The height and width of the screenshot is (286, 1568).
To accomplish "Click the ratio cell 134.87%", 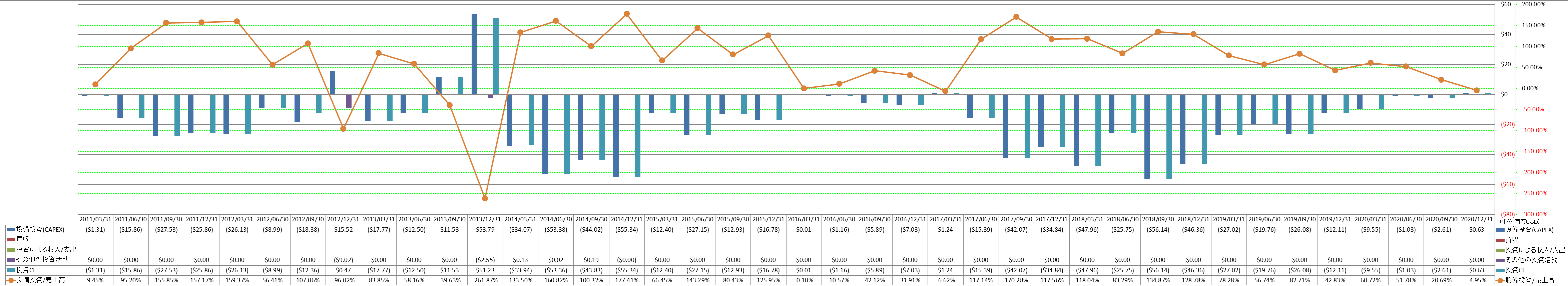I will 1158,281.
